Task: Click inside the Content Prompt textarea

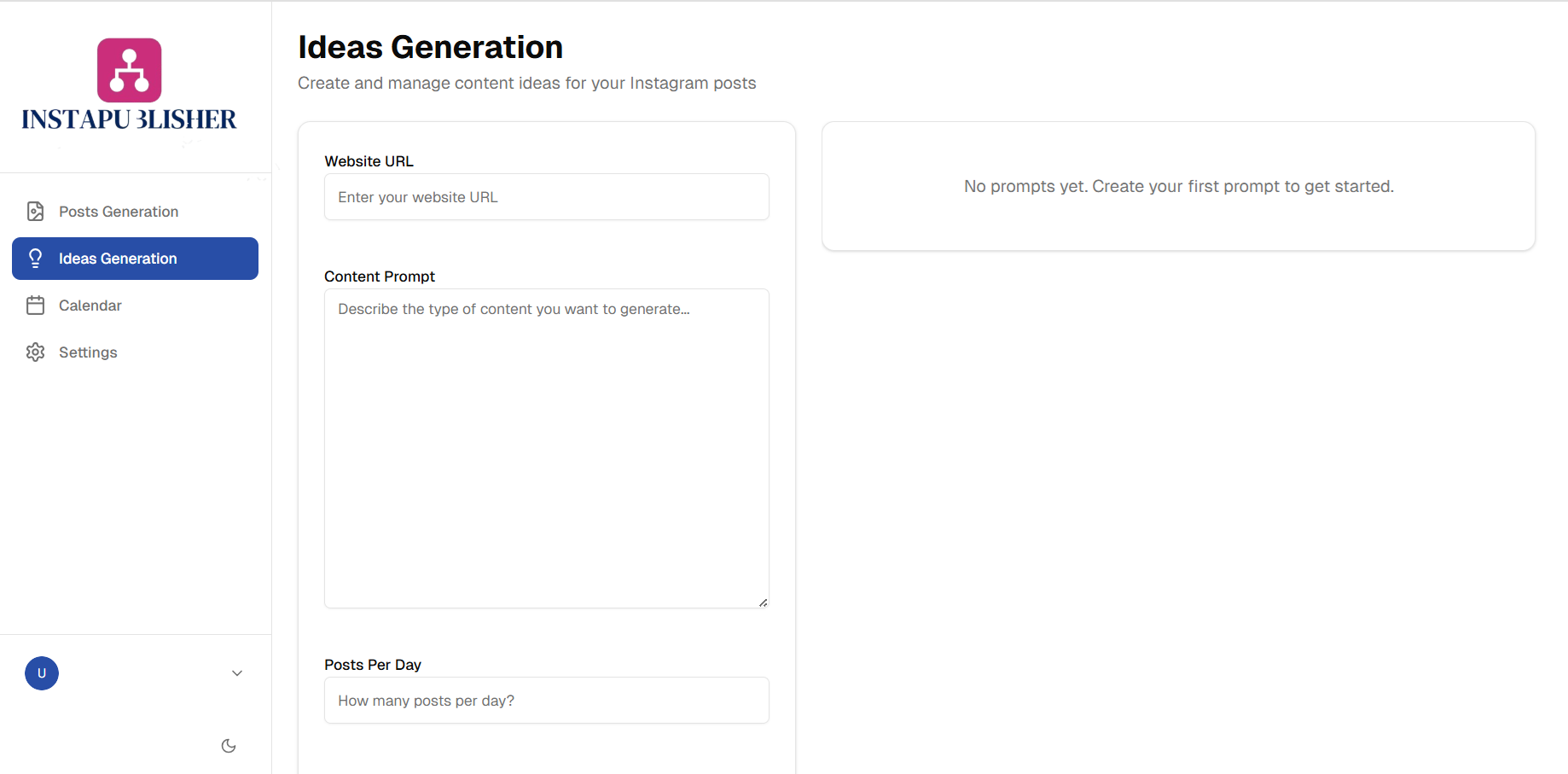Action: coord(547,448)
